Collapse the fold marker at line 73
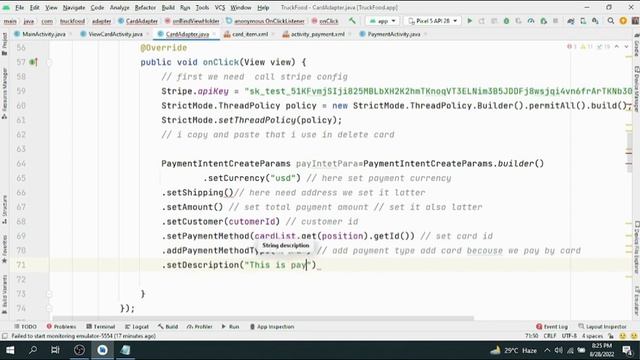The width and height of the screenshot is (640, 360). 49,294
